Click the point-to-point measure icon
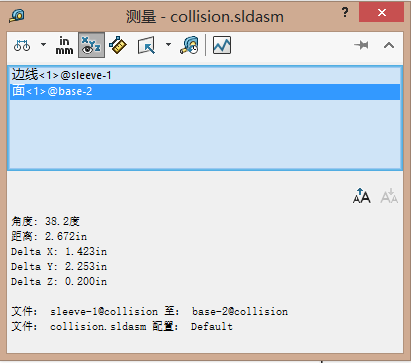Viewport: 411px width, 363px height. 118,45
